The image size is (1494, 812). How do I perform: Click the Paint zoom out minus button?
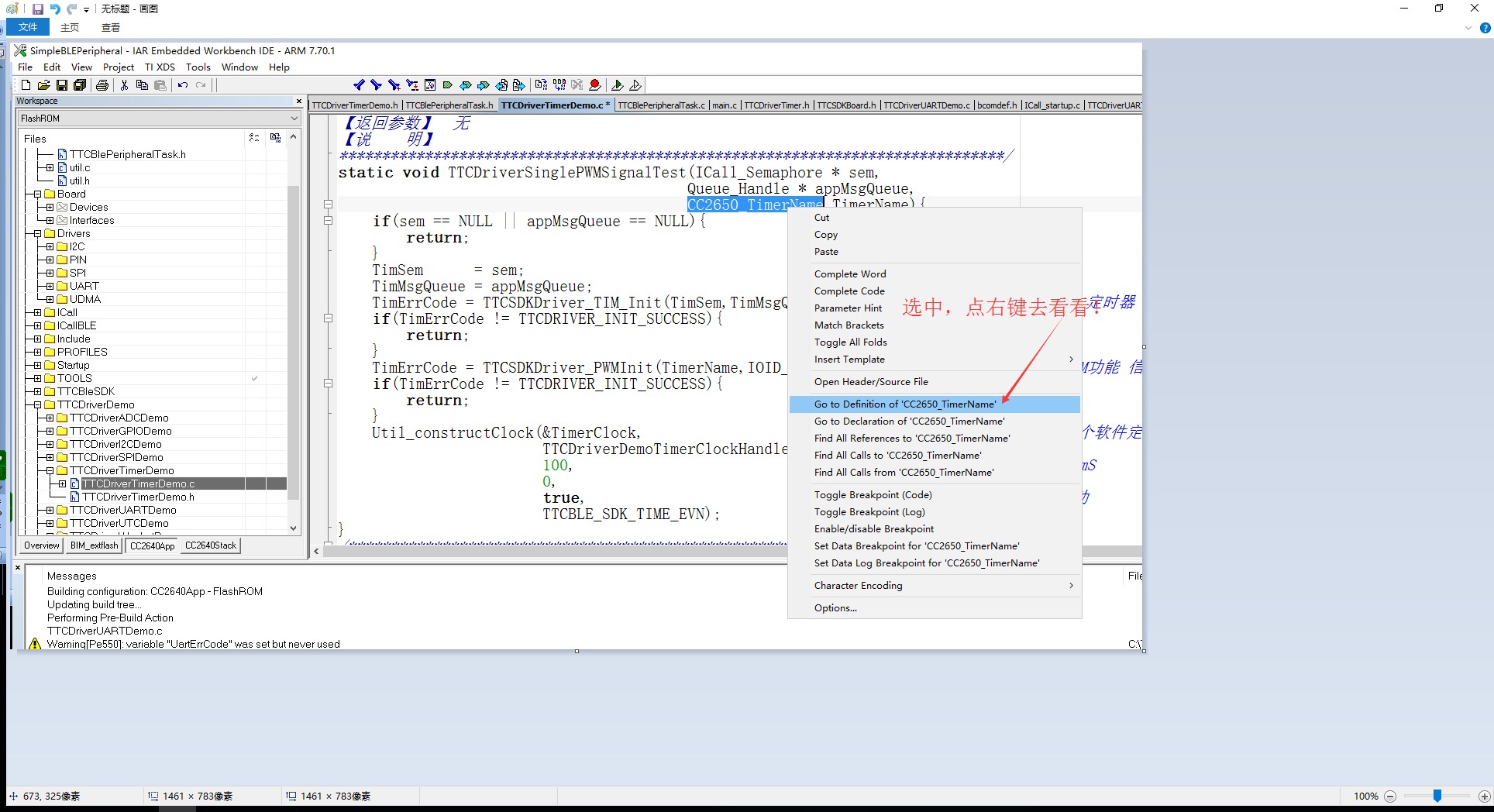pyautogui.click(x=1390, y=797)
